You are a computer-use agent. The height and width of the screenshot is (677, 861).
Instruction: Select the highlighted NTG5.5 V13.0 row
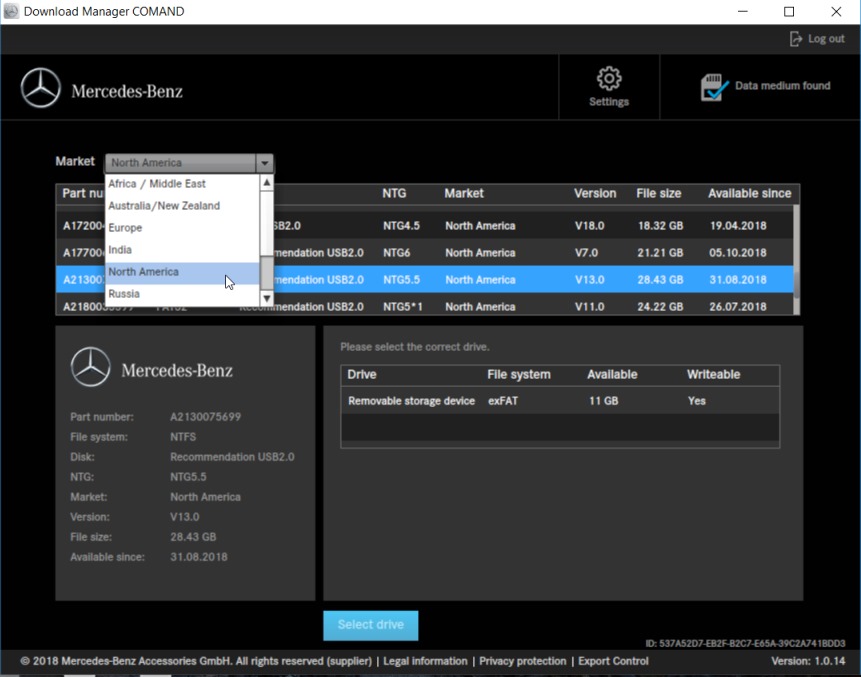pyautogui.click(x=424, y=279)
